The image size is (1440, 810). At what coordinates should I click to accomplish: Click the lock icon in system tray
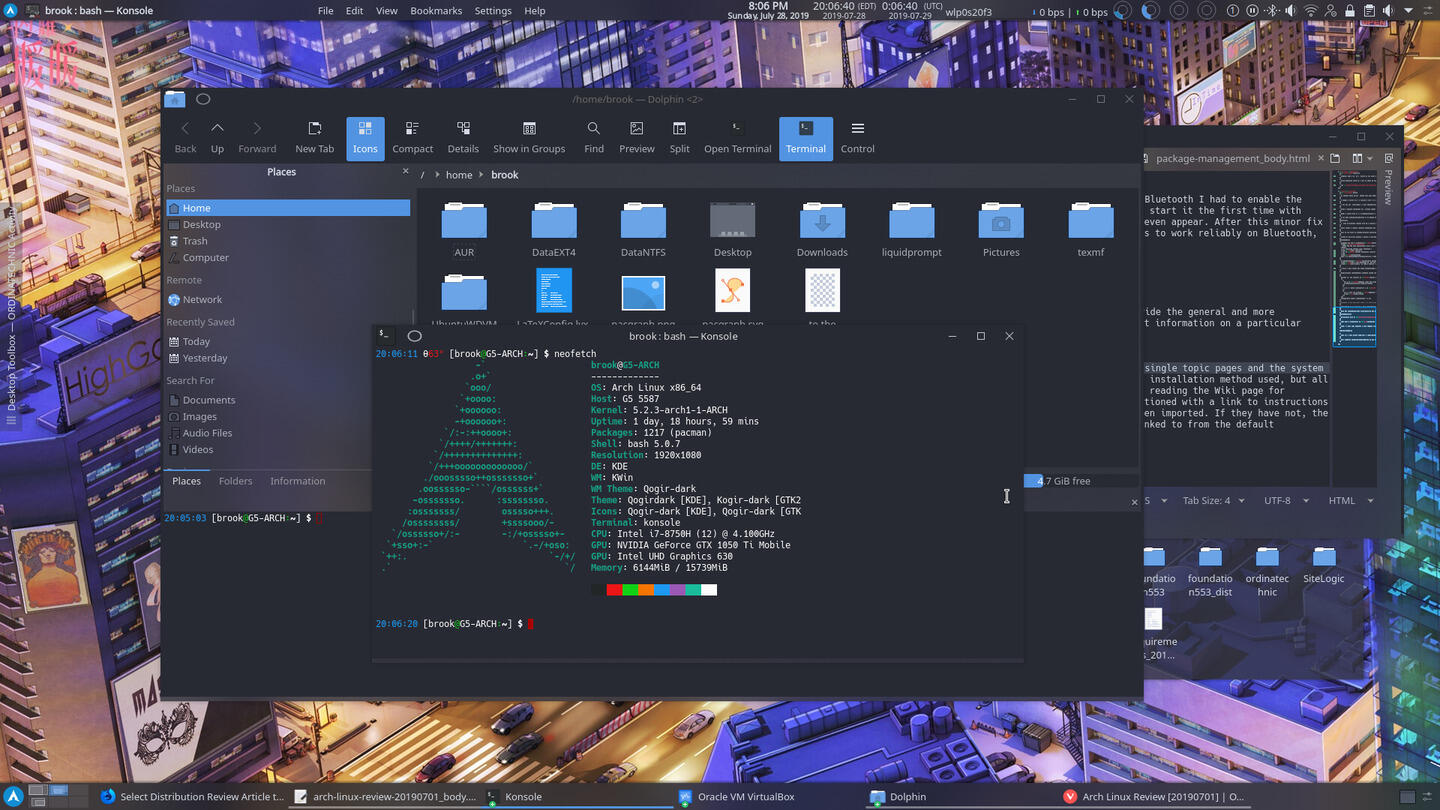(1349, 11)
